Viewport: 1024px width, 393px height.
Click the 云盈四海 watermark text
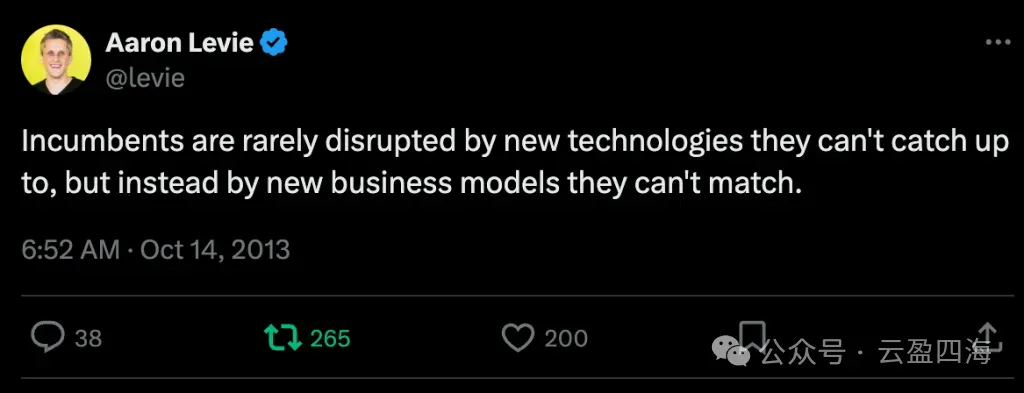click(934, 353)
